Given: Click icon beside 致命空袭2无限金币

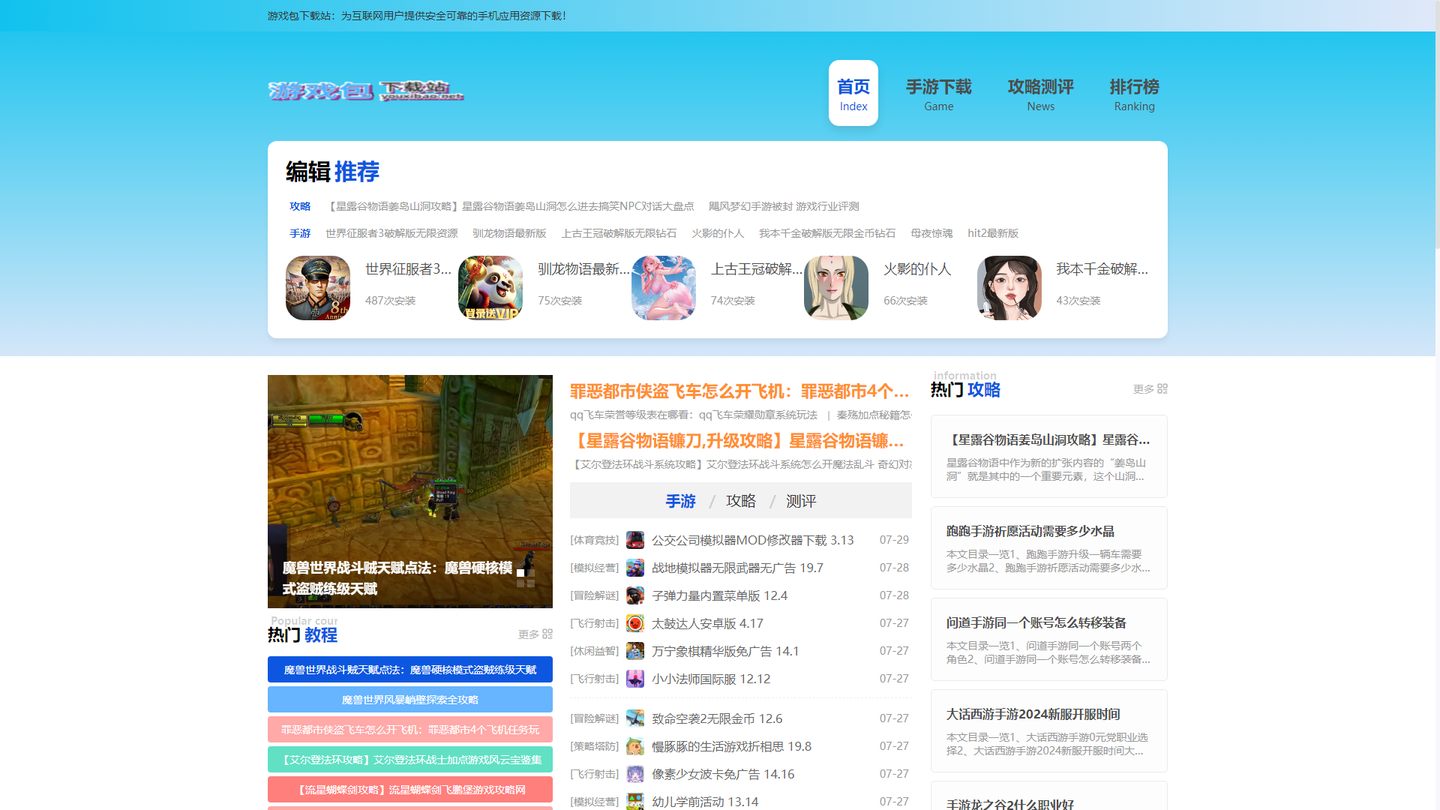Looking at the screenshot, I should pos(635,718).
